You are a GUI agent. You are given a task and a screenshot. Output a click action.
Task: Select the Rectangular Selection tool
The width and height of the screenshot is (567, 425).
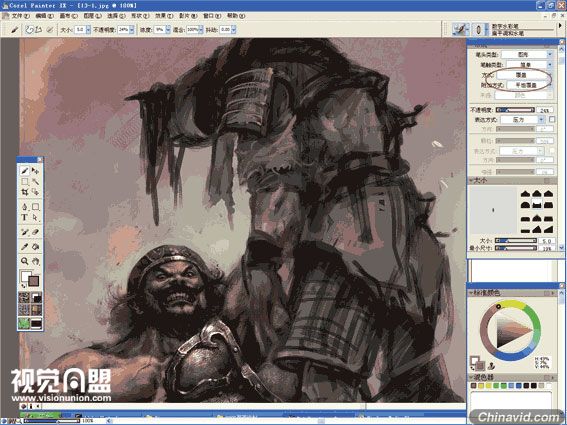25,181
